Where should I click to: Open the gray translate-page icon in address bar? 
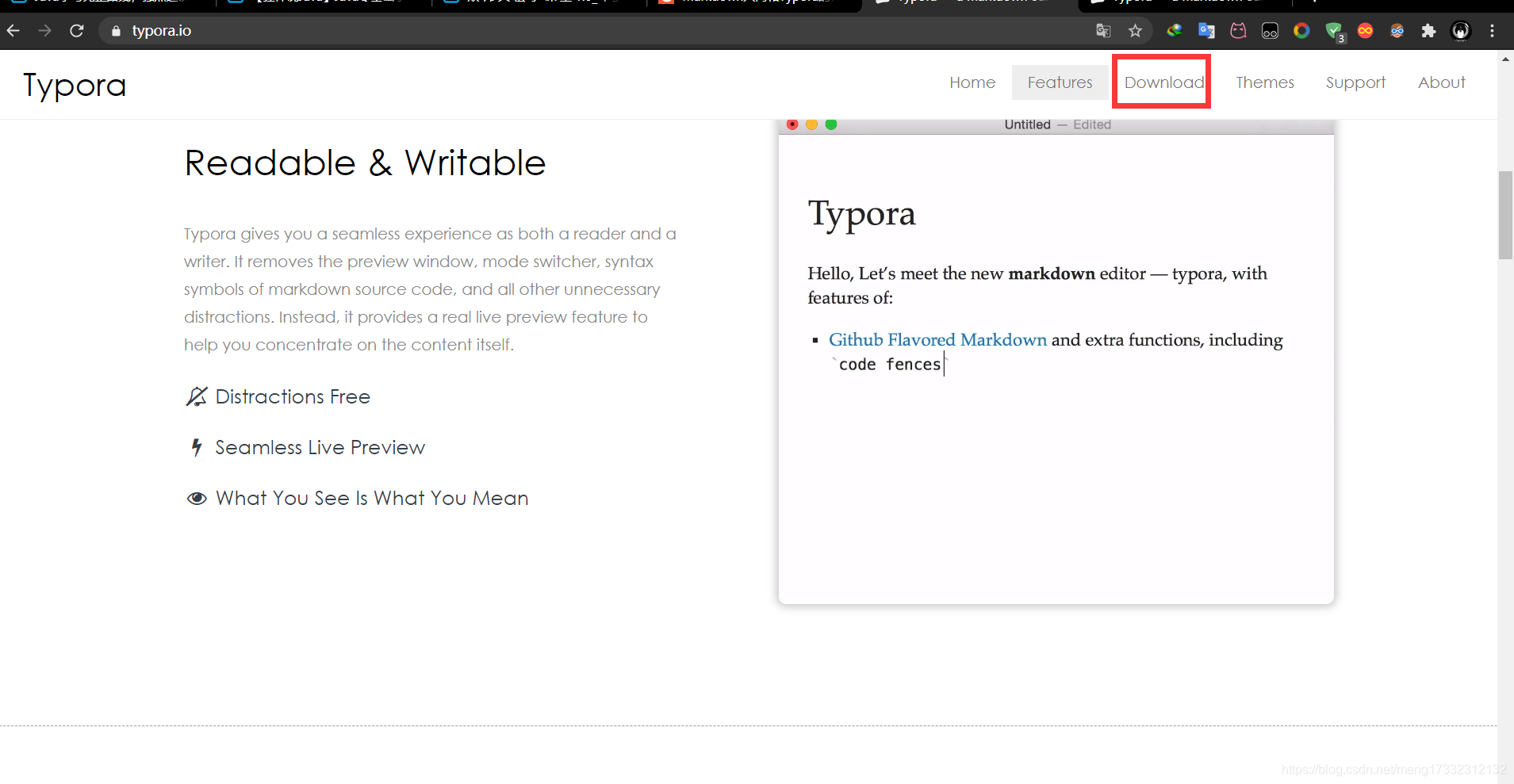pos(1103,31)
